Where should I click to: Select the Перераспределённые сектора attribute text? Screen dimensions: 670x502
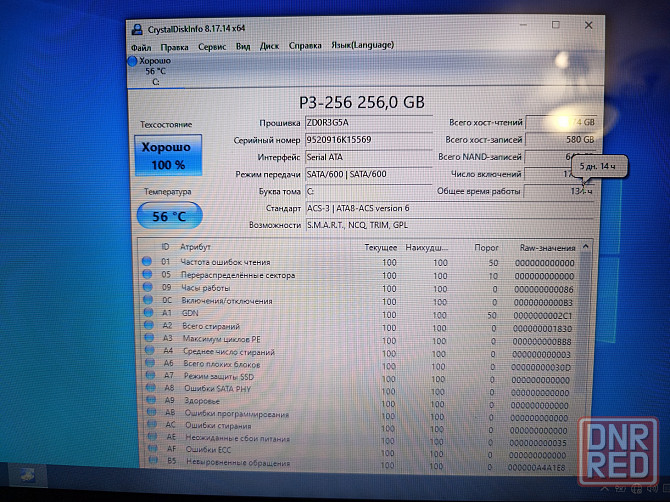tap(238, 275)
